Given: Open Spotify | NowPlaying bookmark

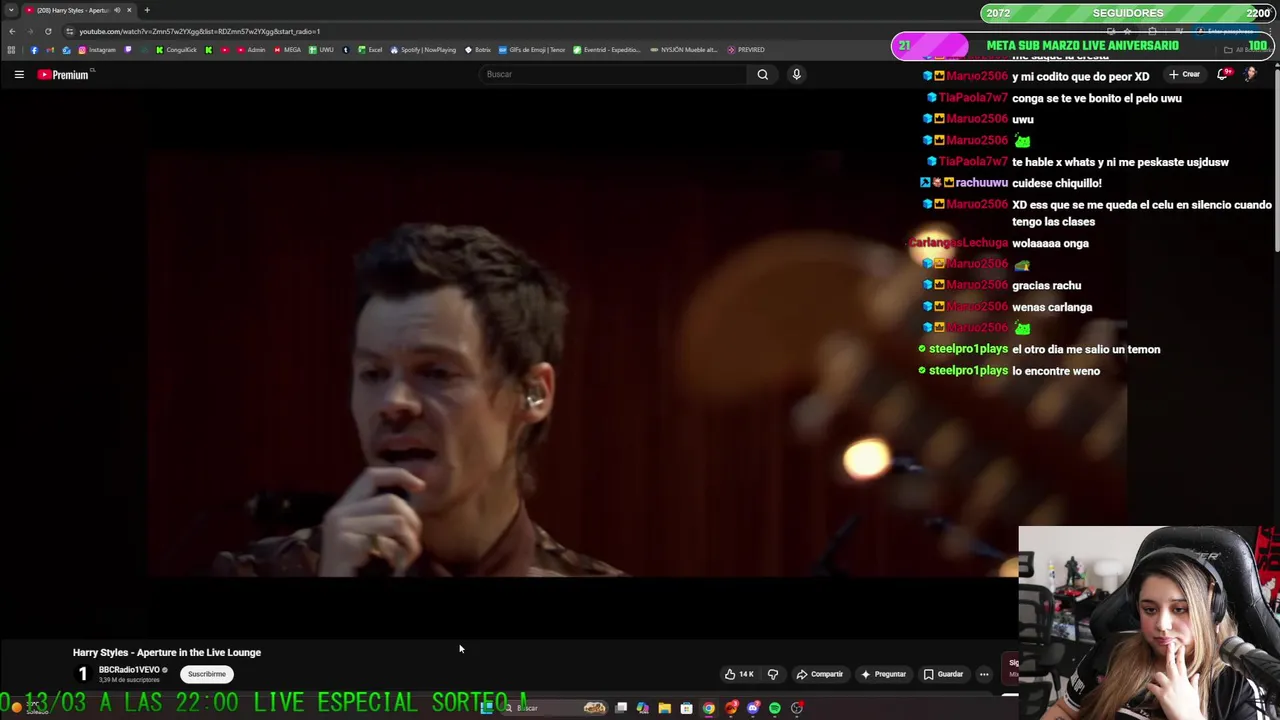Looking at the screenshot, I should point(423,50).
